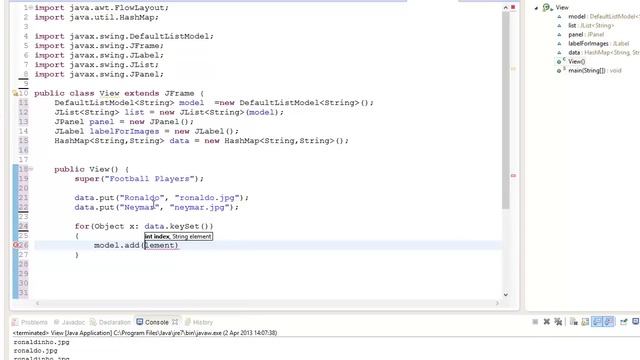Close the Console tab with its X
640x360 pixels.
point(175,322)
